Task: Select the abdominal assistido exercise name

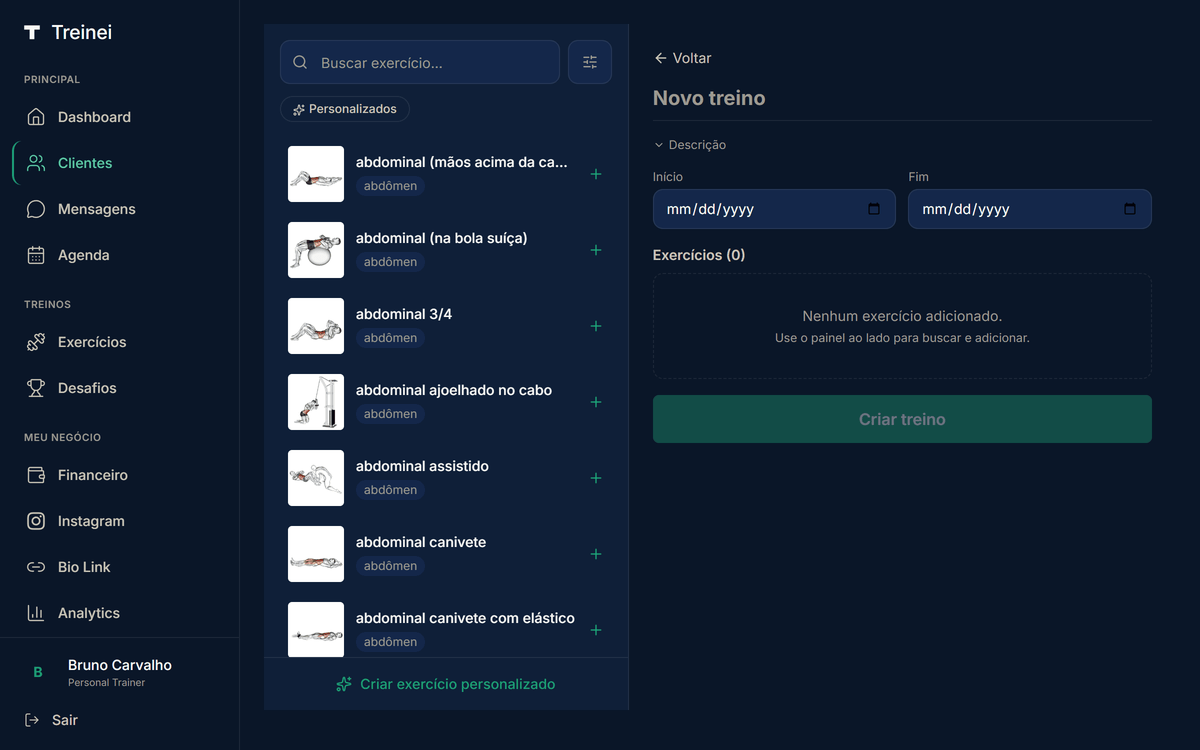Action: point(422,466)
